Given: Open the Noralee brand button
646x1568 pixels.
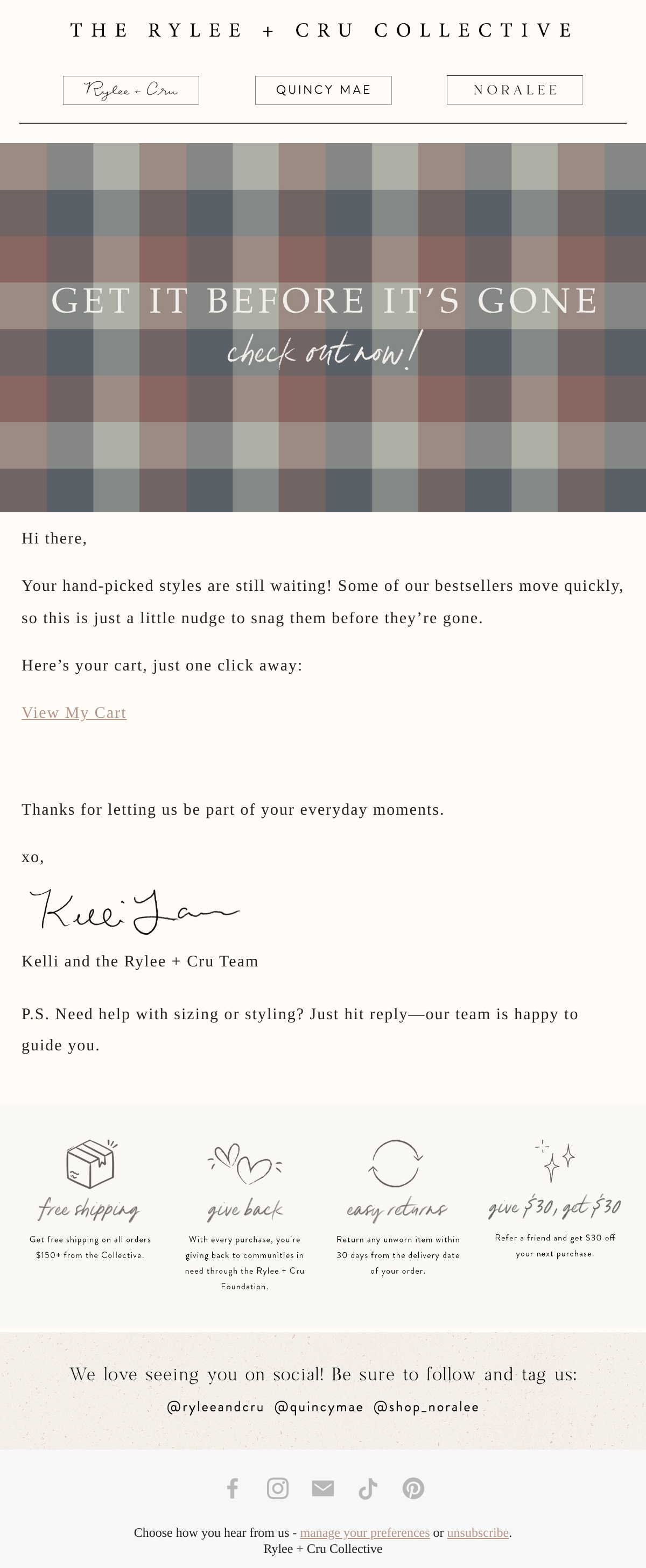Looking at the screenshot, I should (x=515, y=90).
